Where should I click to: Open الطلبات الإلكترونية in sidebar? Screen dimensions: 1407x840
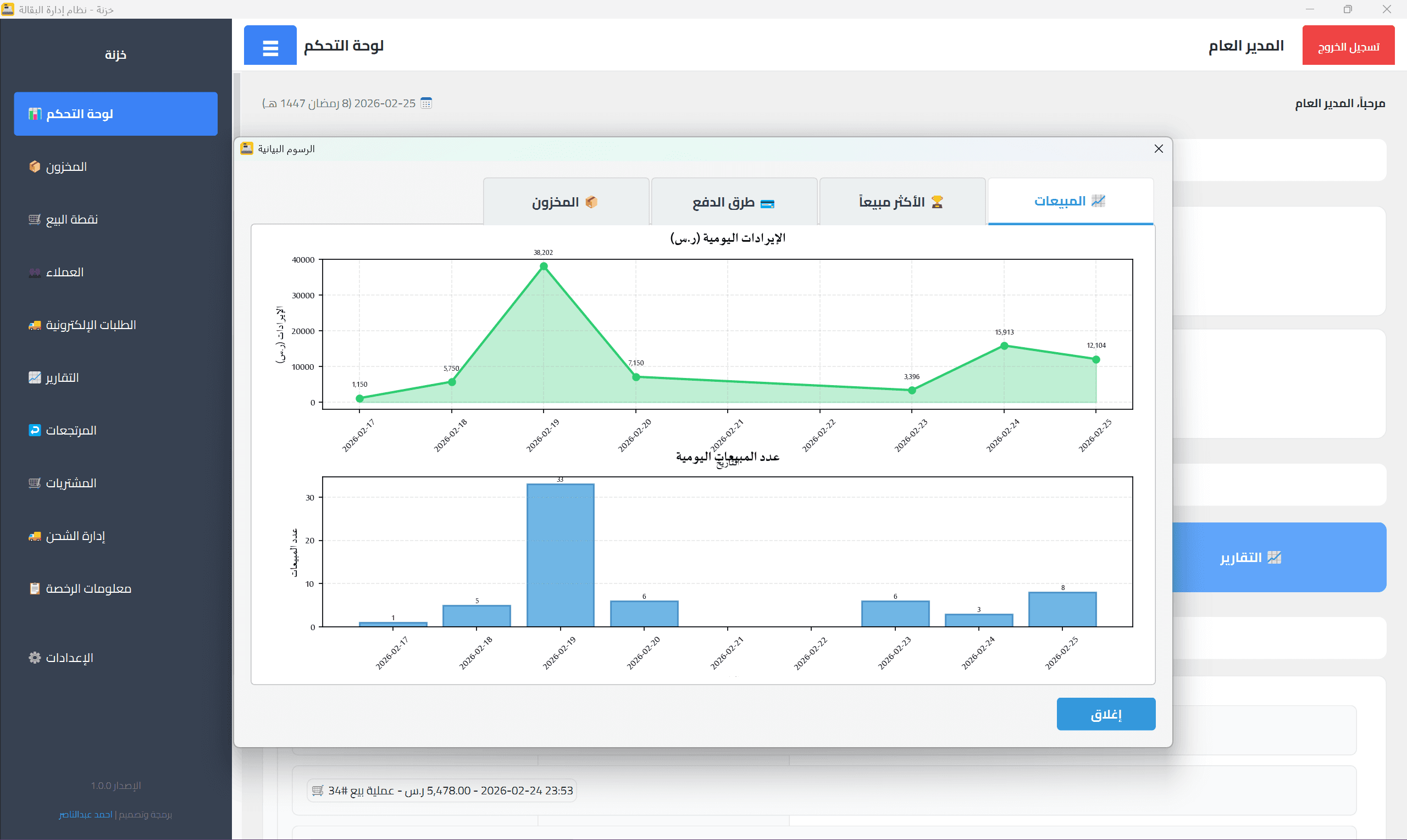(91, 324)
